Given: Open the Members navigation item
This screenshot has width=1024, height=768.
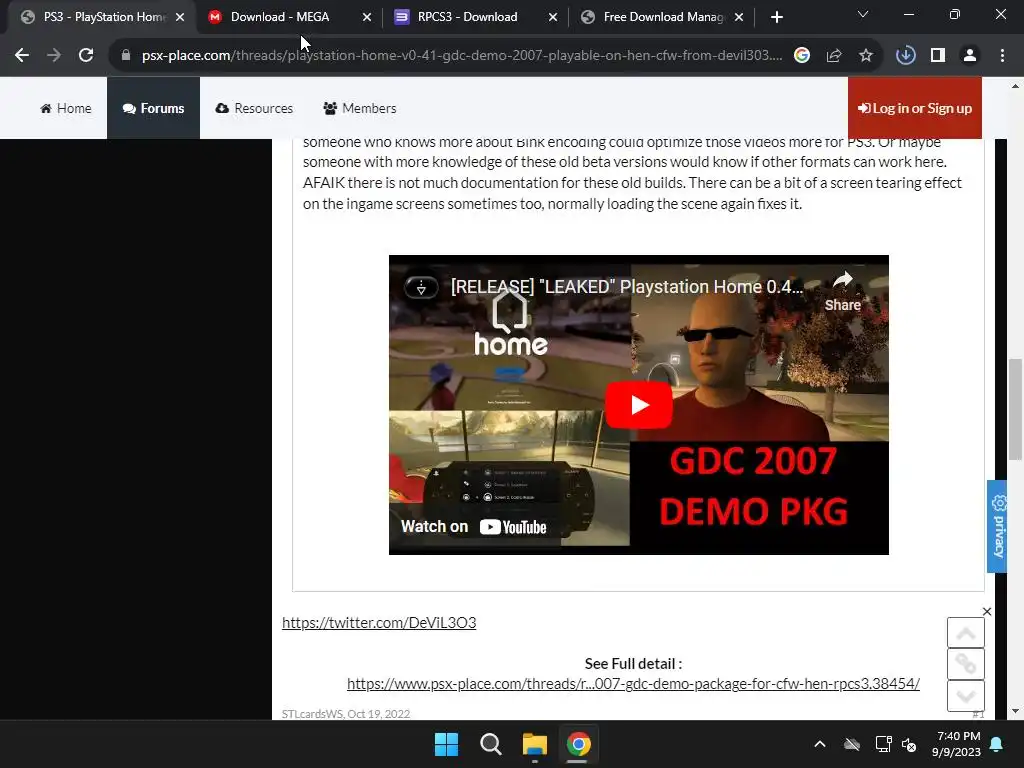Looking at the screenshot, I should point(360,108).
